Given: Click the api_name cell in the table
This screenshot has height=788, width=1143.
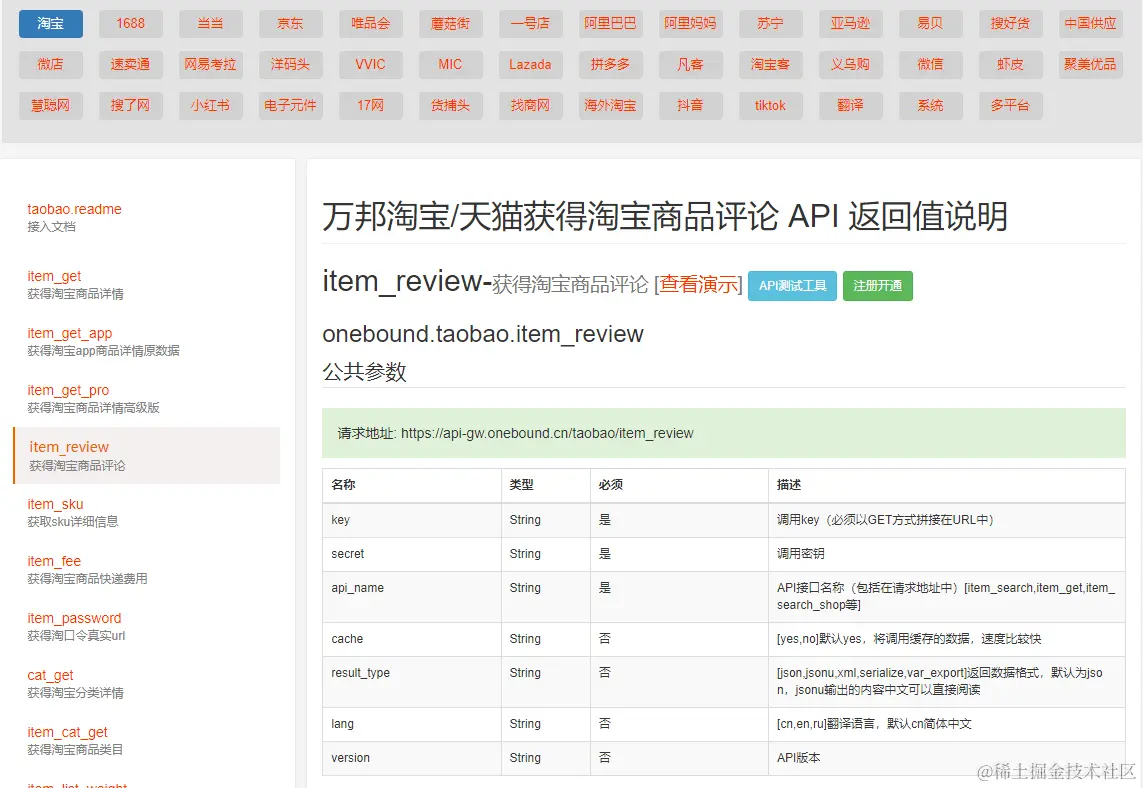Looking at the screenshot, I should pyautogui.click(x=412, y=596).
